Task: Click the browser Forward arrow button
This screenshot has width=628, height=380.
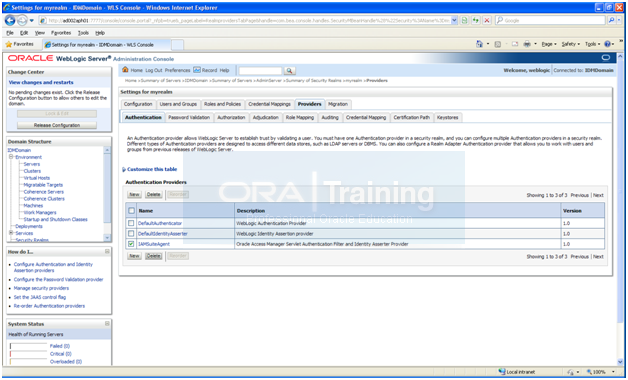Action: [x=22, y=20]
